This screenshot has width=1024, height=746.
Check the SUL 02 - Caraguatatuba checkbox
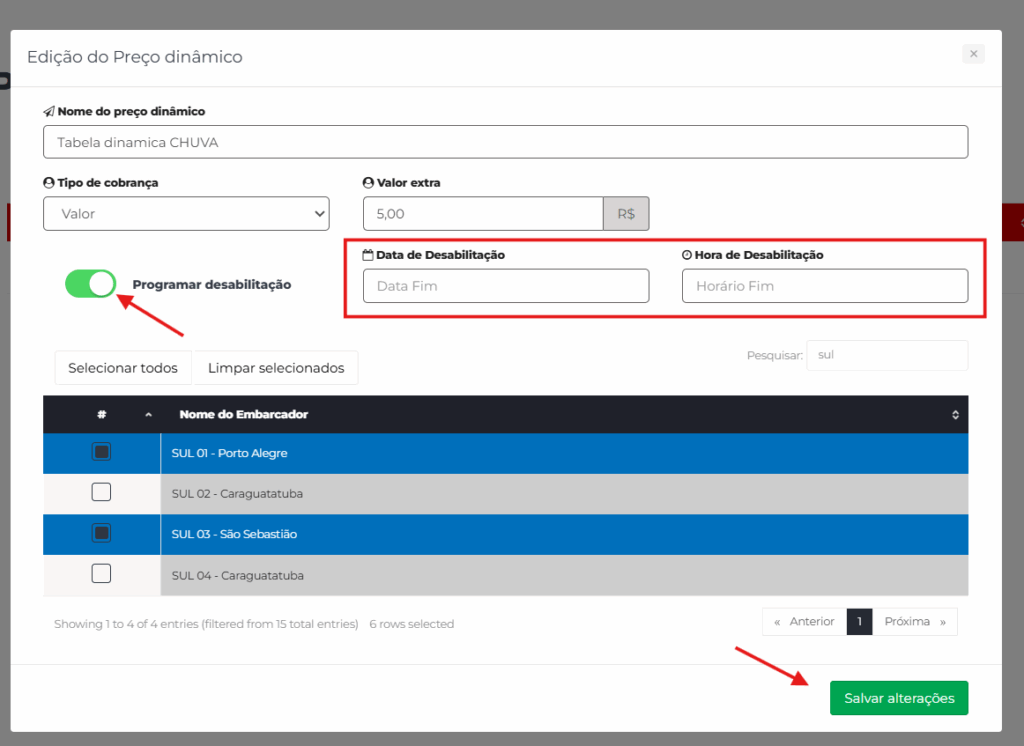click(x=101, y=492)
